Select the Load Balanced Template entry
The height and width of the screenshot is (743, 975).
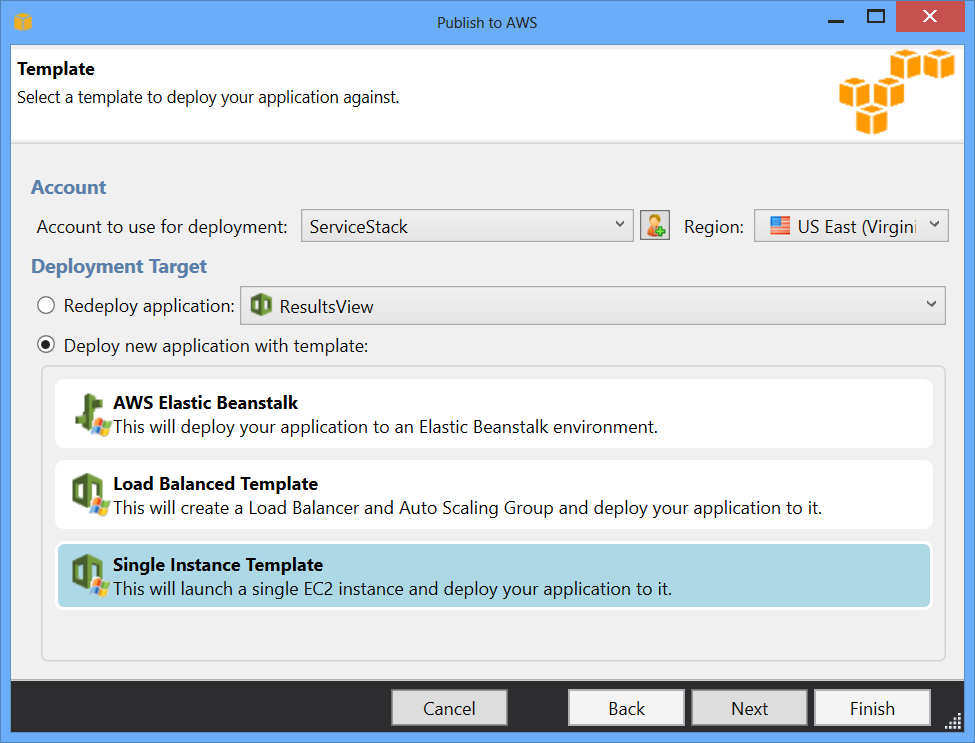tap(495, 494)
